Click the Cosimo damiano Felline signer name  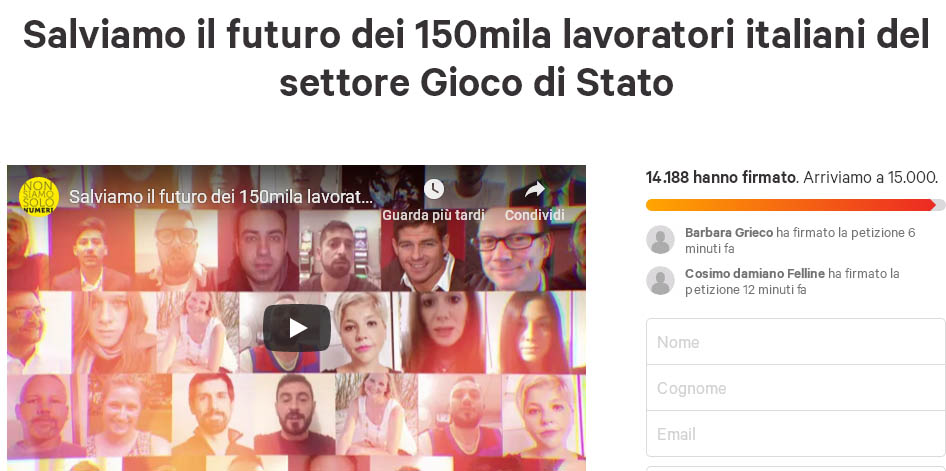pyautogui.click(x=755, y=274)
